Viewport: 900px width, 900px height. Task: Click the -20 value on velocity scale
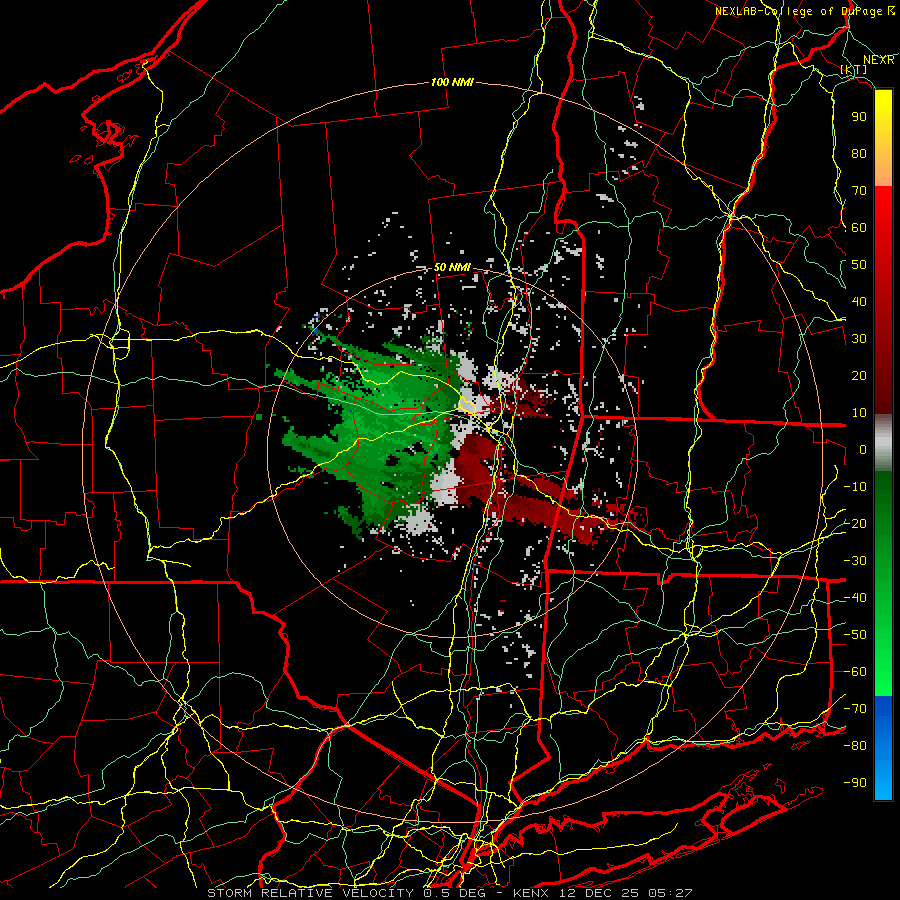(855, 523)
